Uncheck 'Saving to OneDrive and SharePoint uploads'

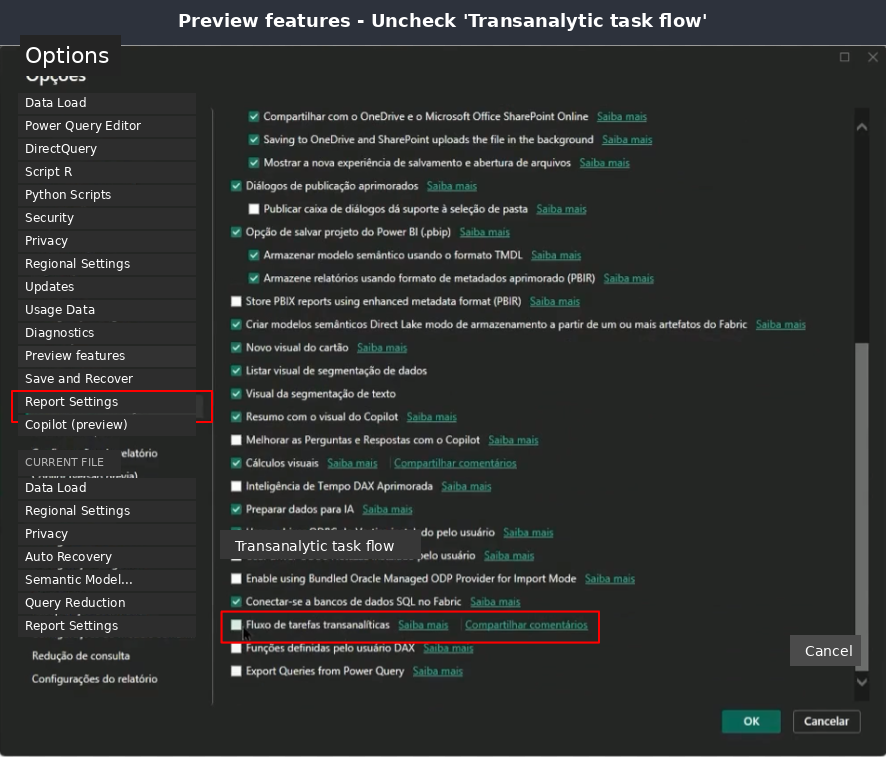pyautogui.click(x=254, y=140)
